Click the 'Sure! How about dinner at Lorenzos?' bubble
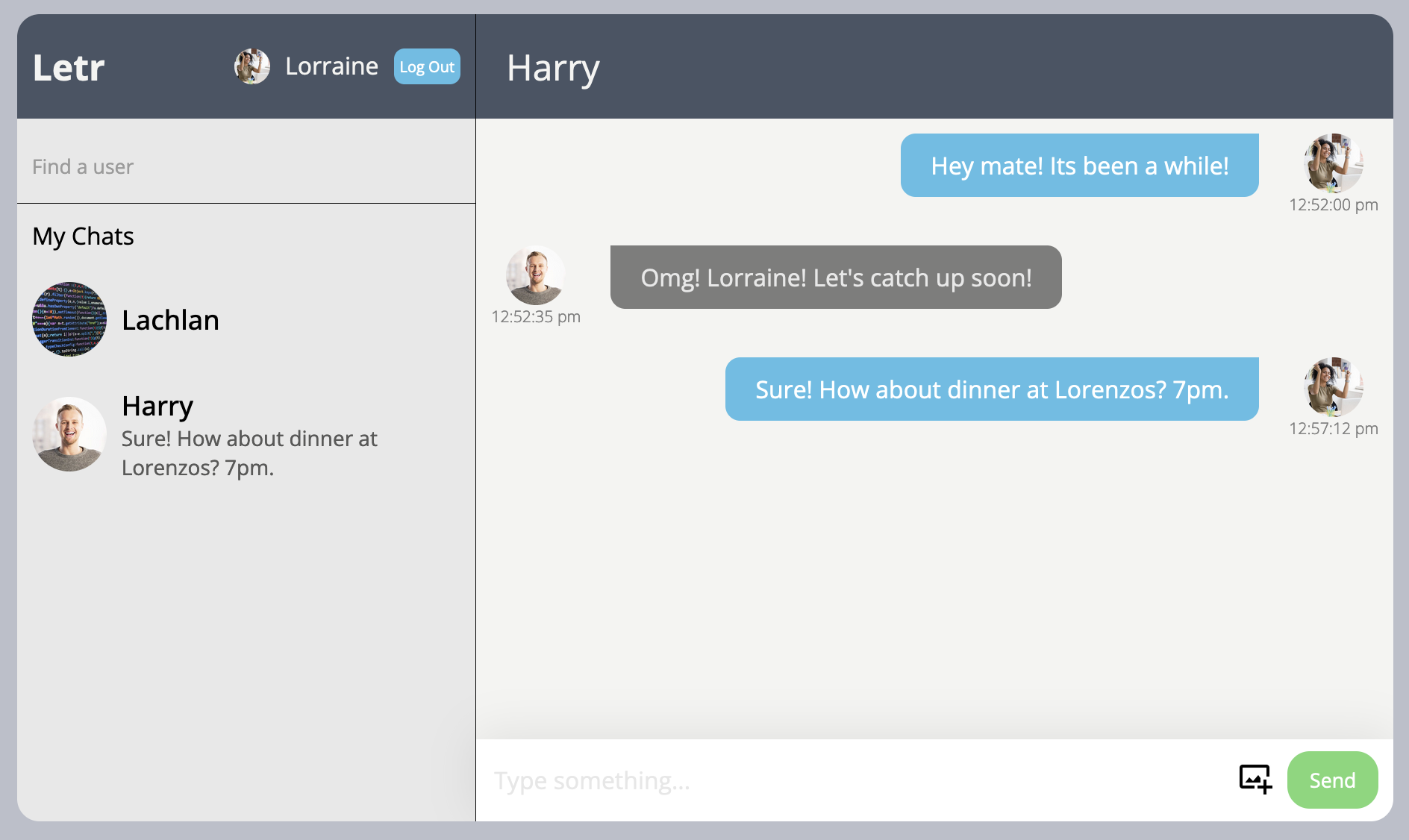The image size is (1409, 840). [991, 389]
